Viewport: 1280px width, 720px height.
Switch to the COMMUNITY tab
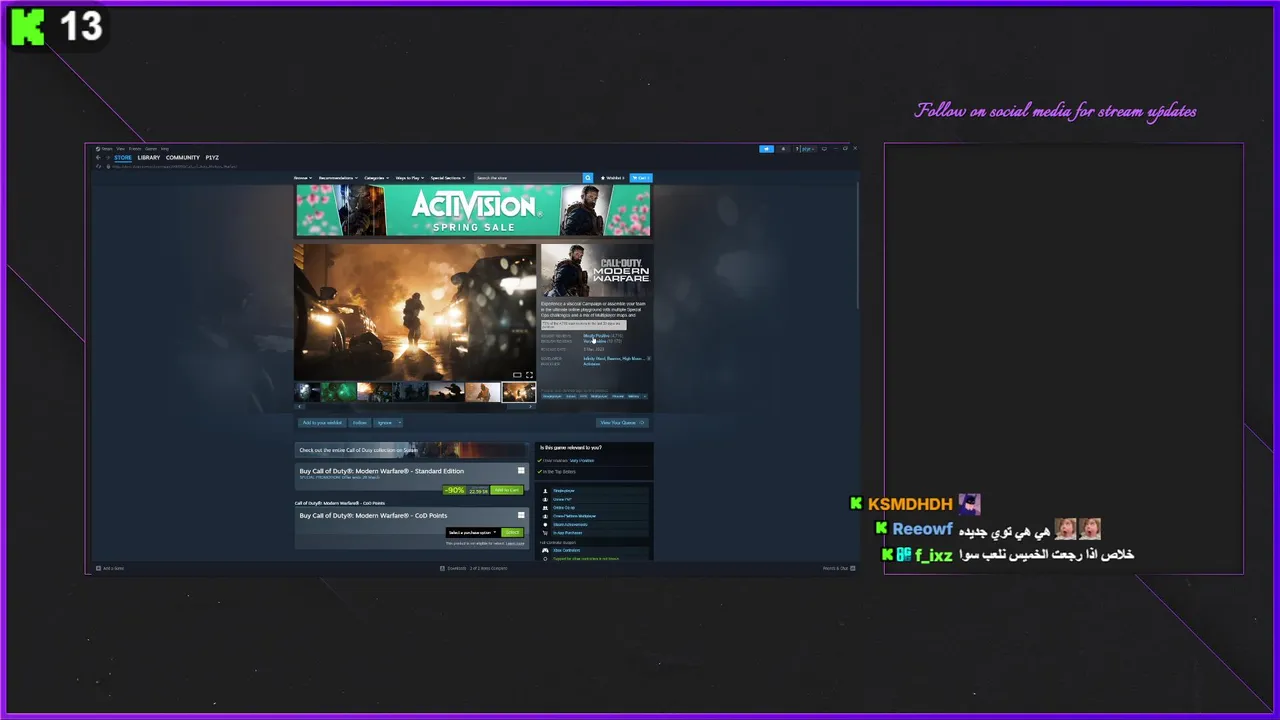183,158
